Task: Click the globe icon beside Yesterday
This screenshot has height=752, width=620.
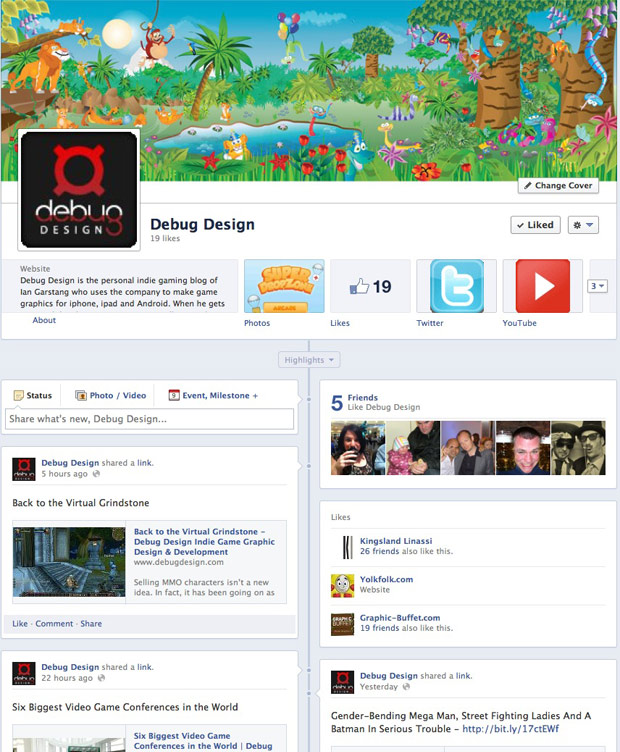Action: point(406,687)
